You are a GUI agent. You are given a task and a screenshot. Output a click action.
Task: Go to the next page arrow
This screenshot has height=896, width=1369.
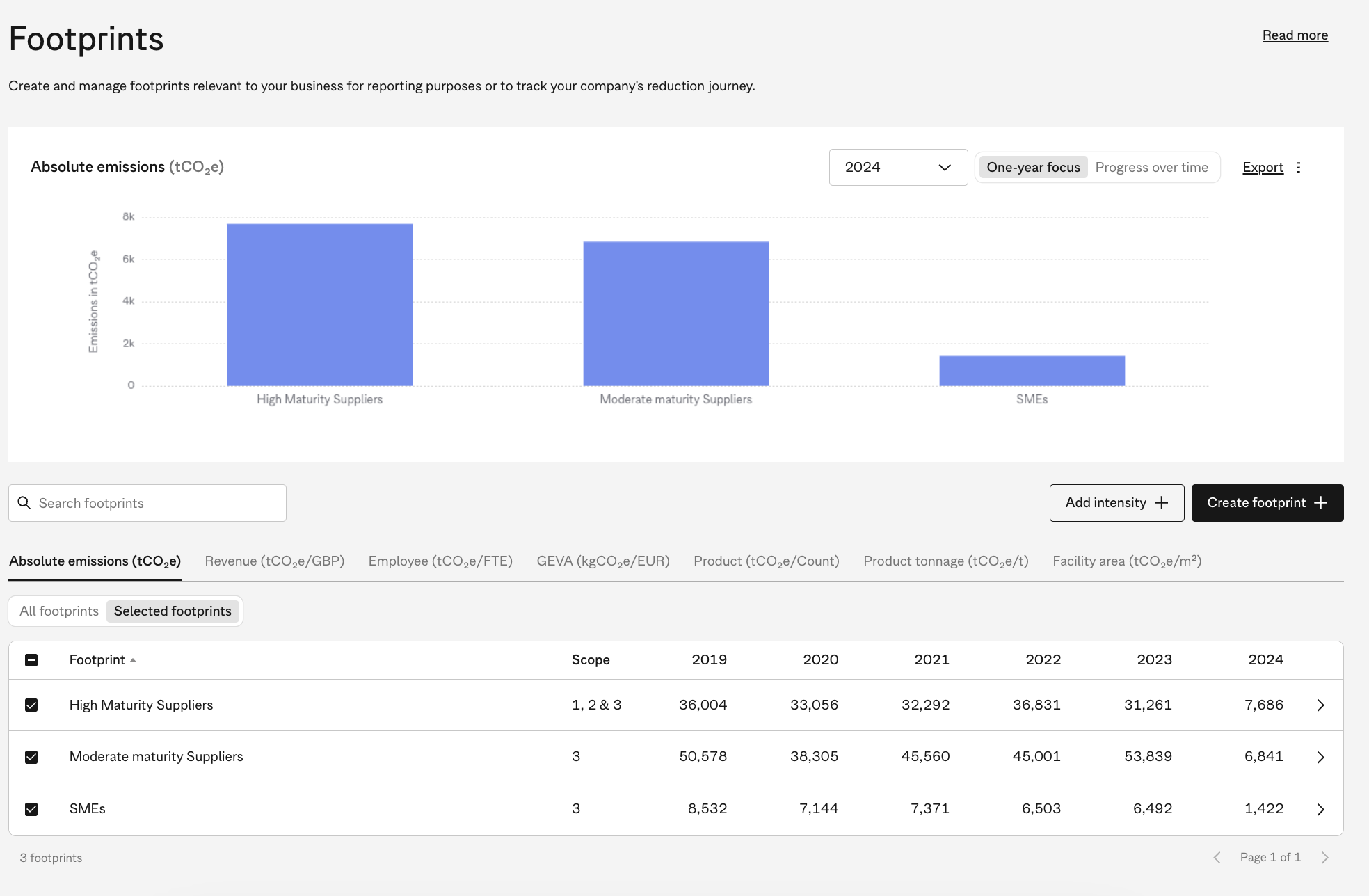(x=1324, y=858)
